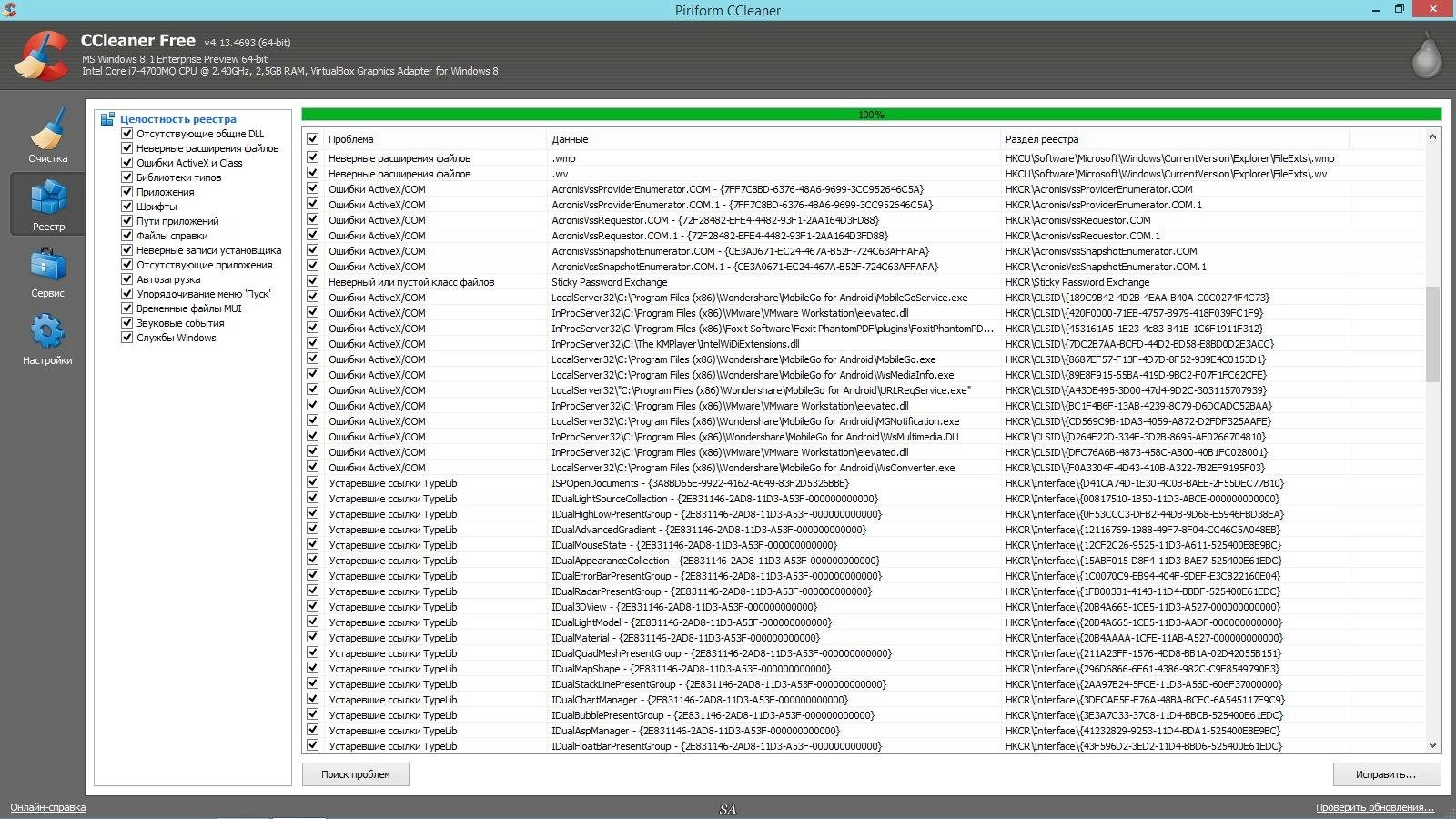
Task: Toggle Звуковые события checkbox
Action: pos(127,323)
